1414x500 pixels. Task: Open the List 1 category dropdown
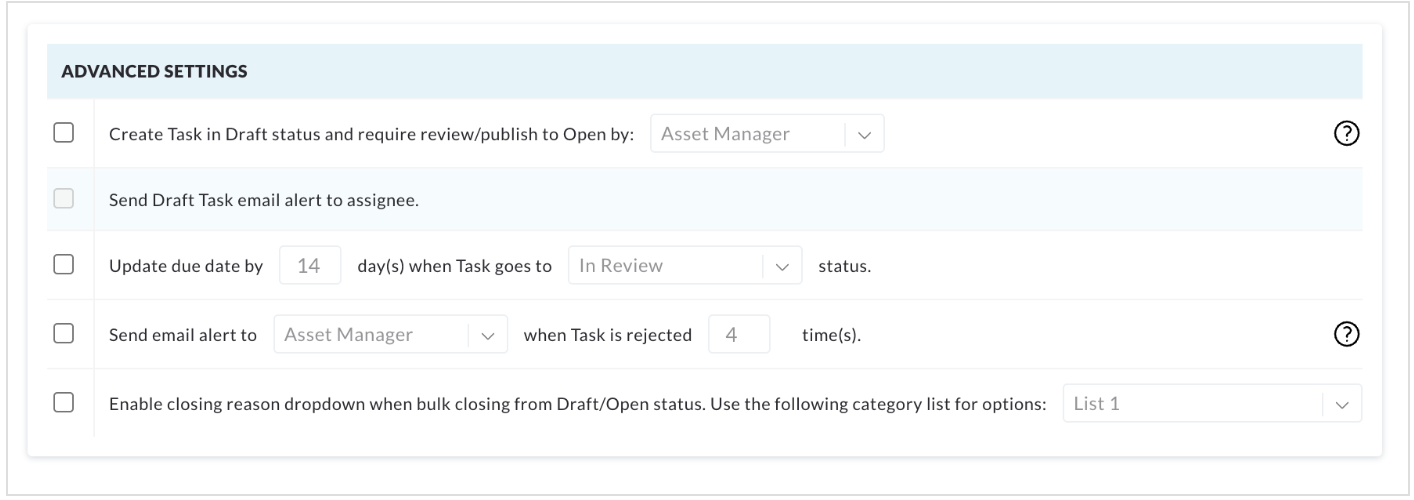1212,404
